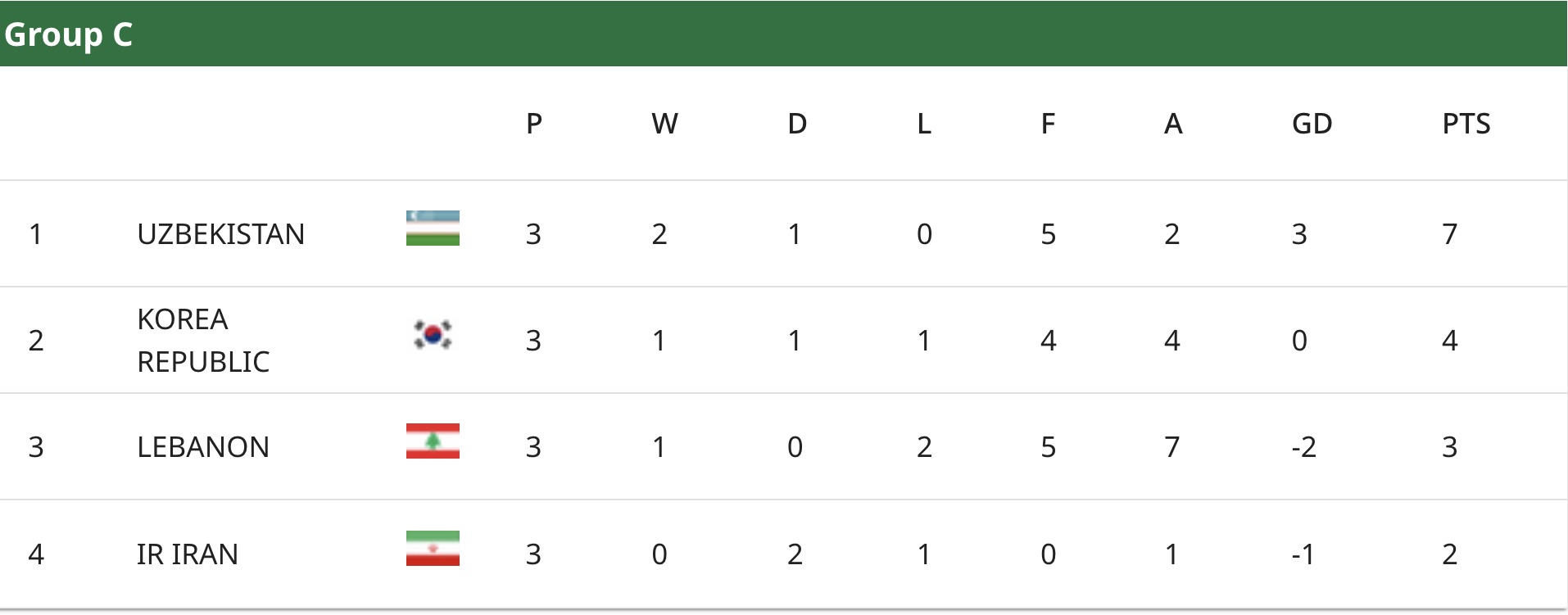Click the D column header

(797, 124)
